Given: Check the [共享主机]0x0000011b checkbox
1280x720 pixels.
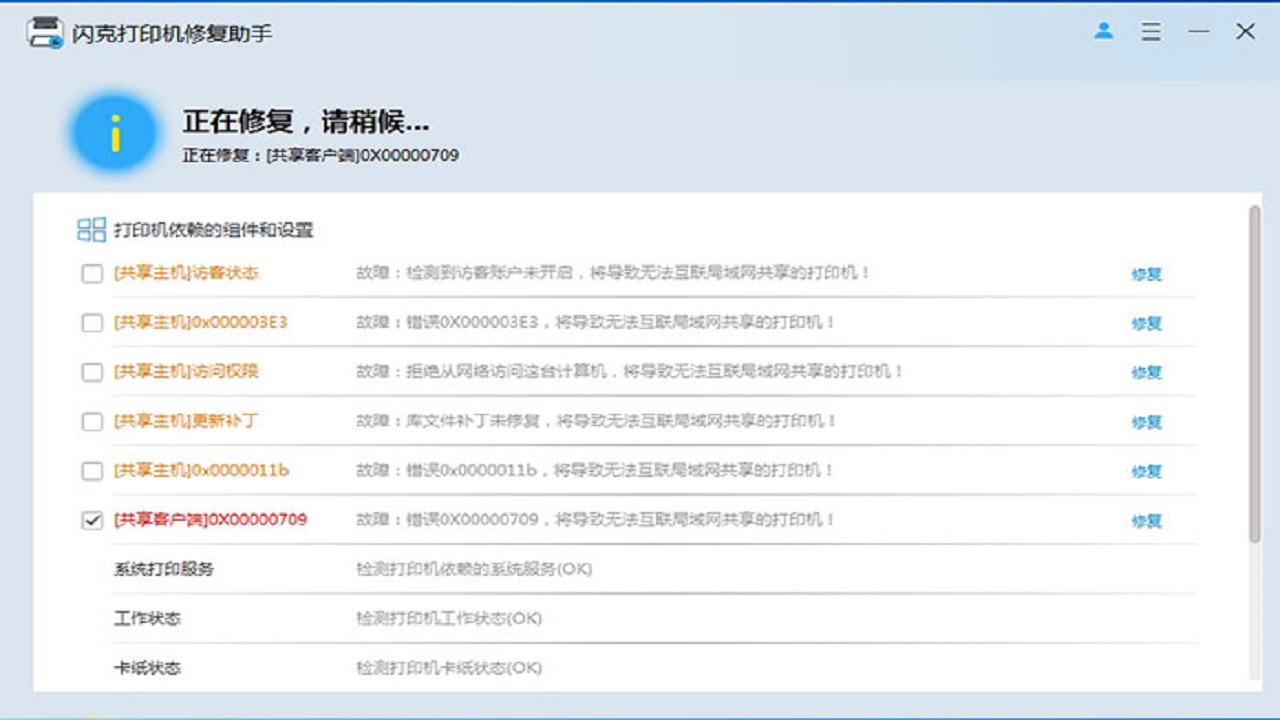Looking at the screenshot, I should coord(92,471).
